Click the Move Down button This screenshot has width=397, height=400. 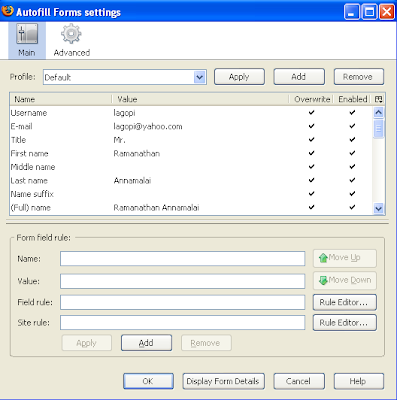coord(345,280)
